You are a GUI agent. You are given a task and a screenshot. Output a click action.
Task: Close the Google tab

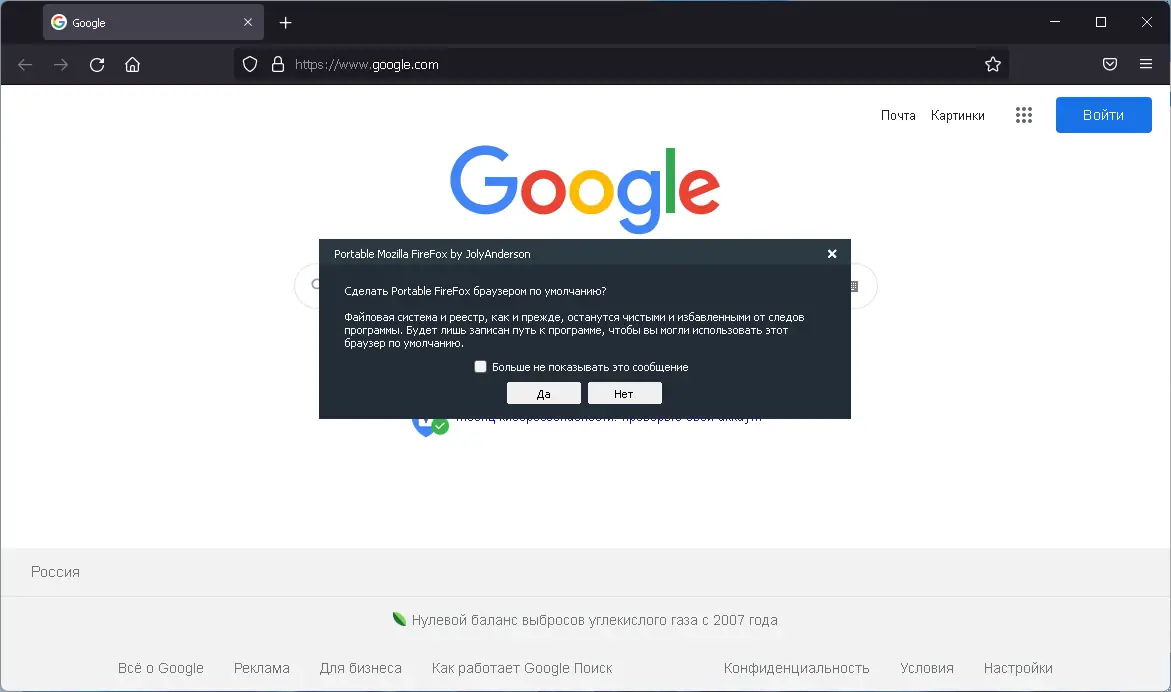point(248,22)
